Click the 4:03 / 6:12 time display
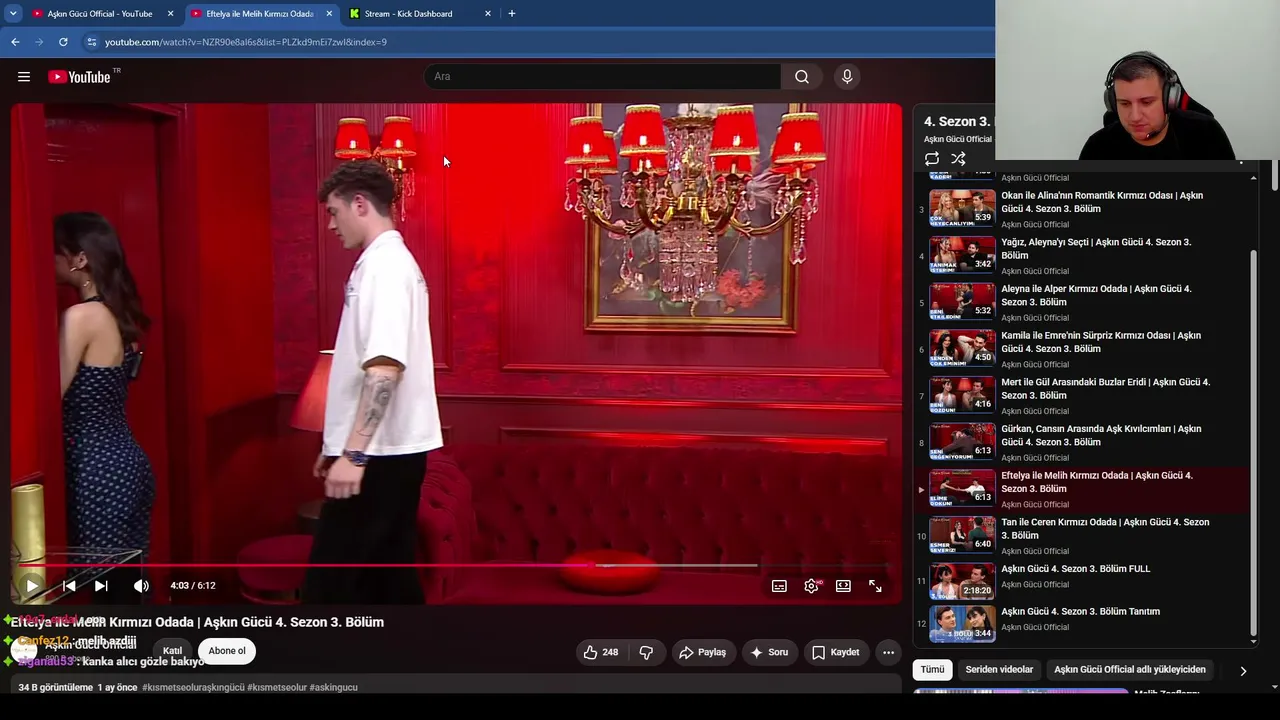1280x720 pixels. 193,586
